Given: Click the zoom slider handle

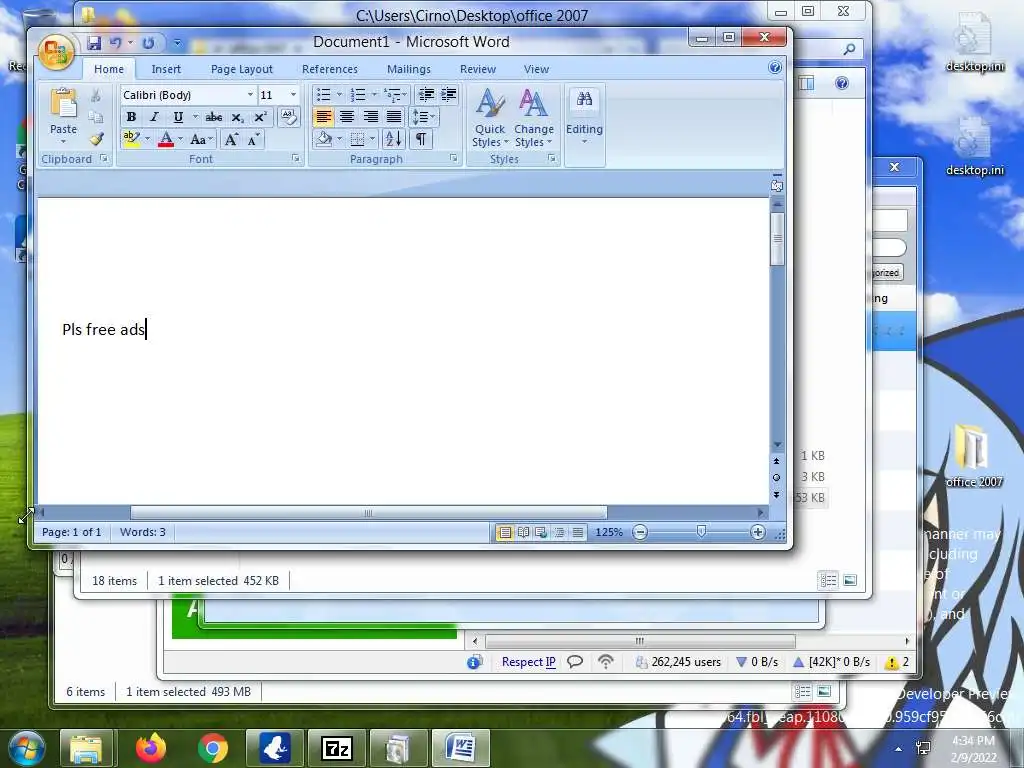Looking at the screenshot, I should 701,532.
